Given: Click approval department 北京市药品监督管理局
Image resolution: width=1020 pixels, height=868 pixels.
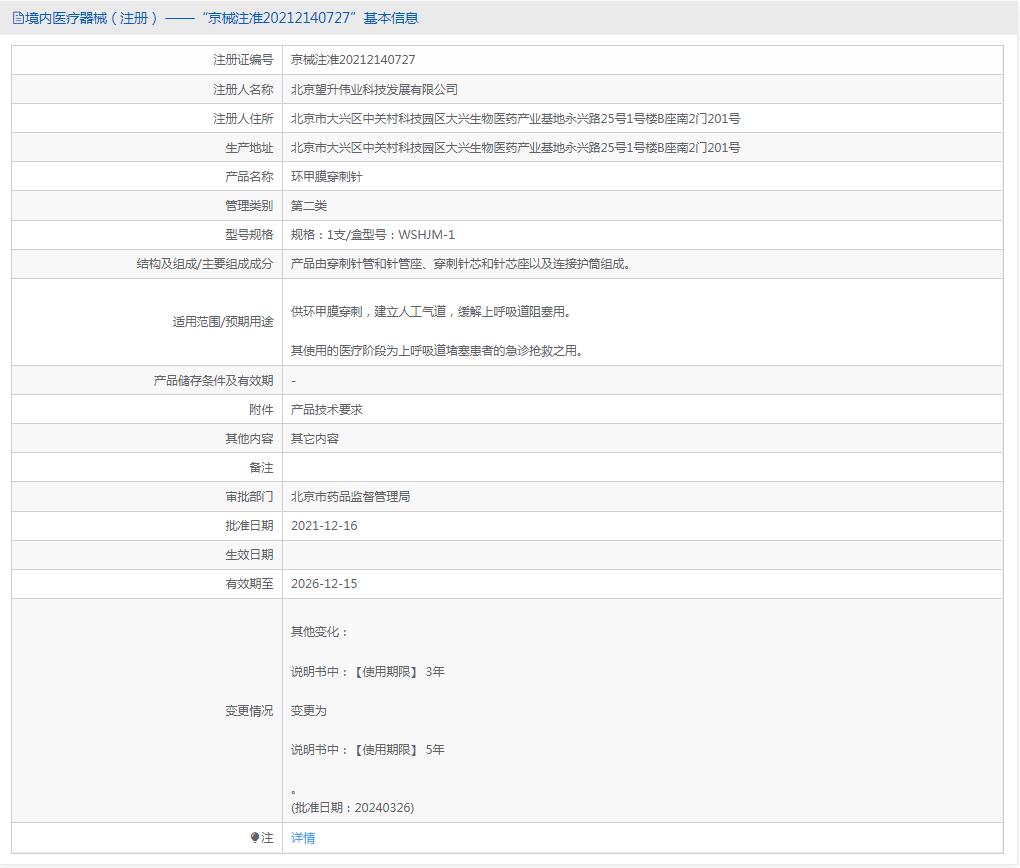Looking at the screenshot, I should click(350, 497).
